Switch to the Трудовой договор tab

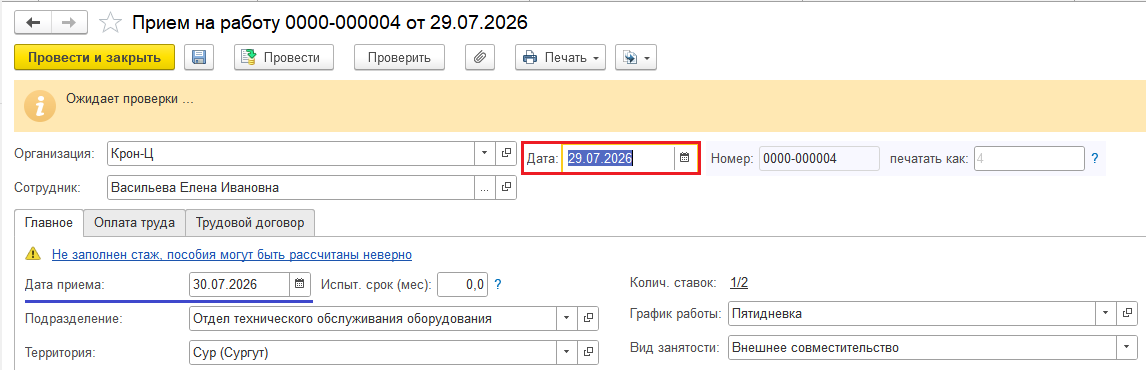click(250, 223)
